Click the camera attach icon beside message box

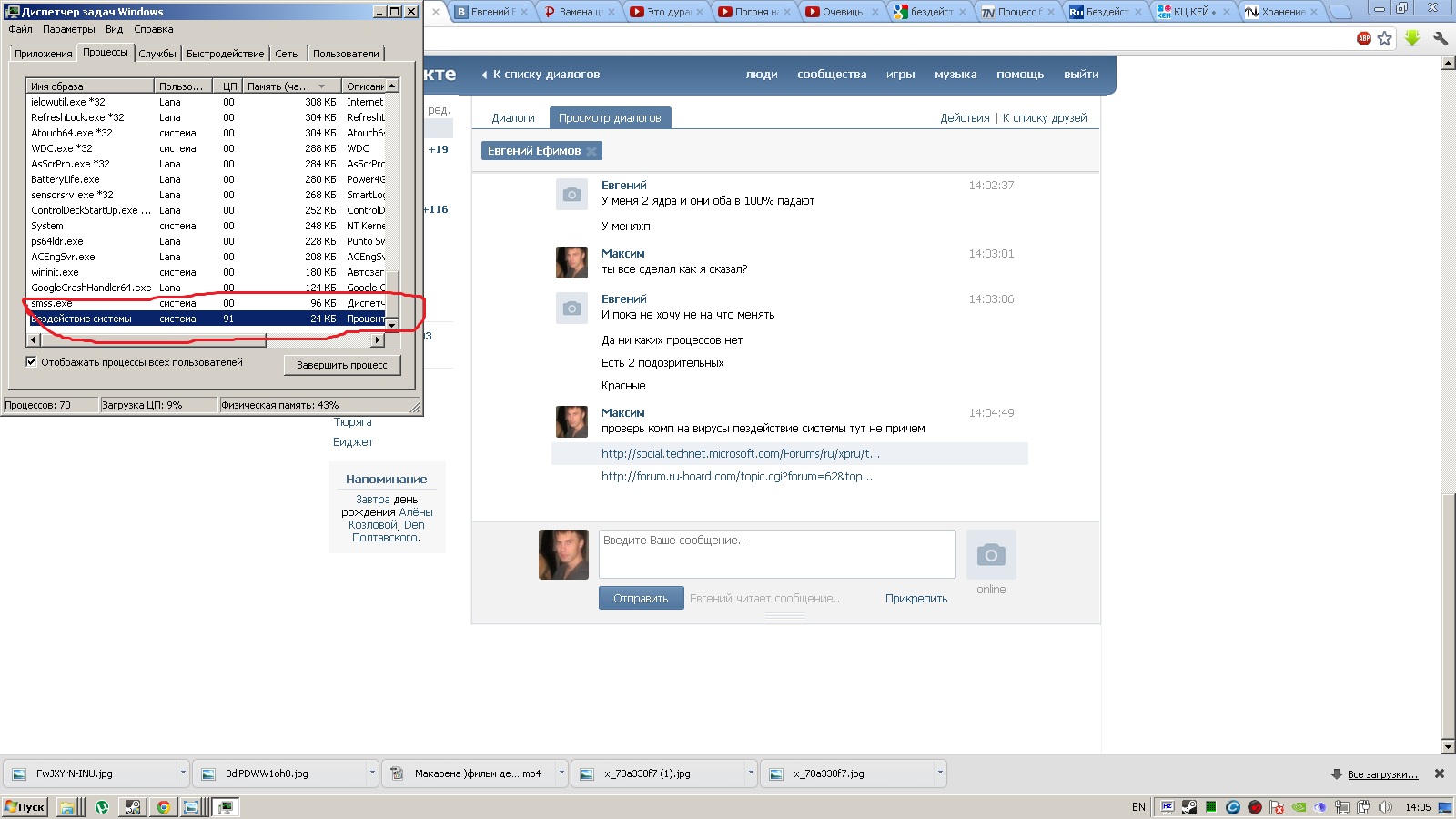tap(991, 554)
